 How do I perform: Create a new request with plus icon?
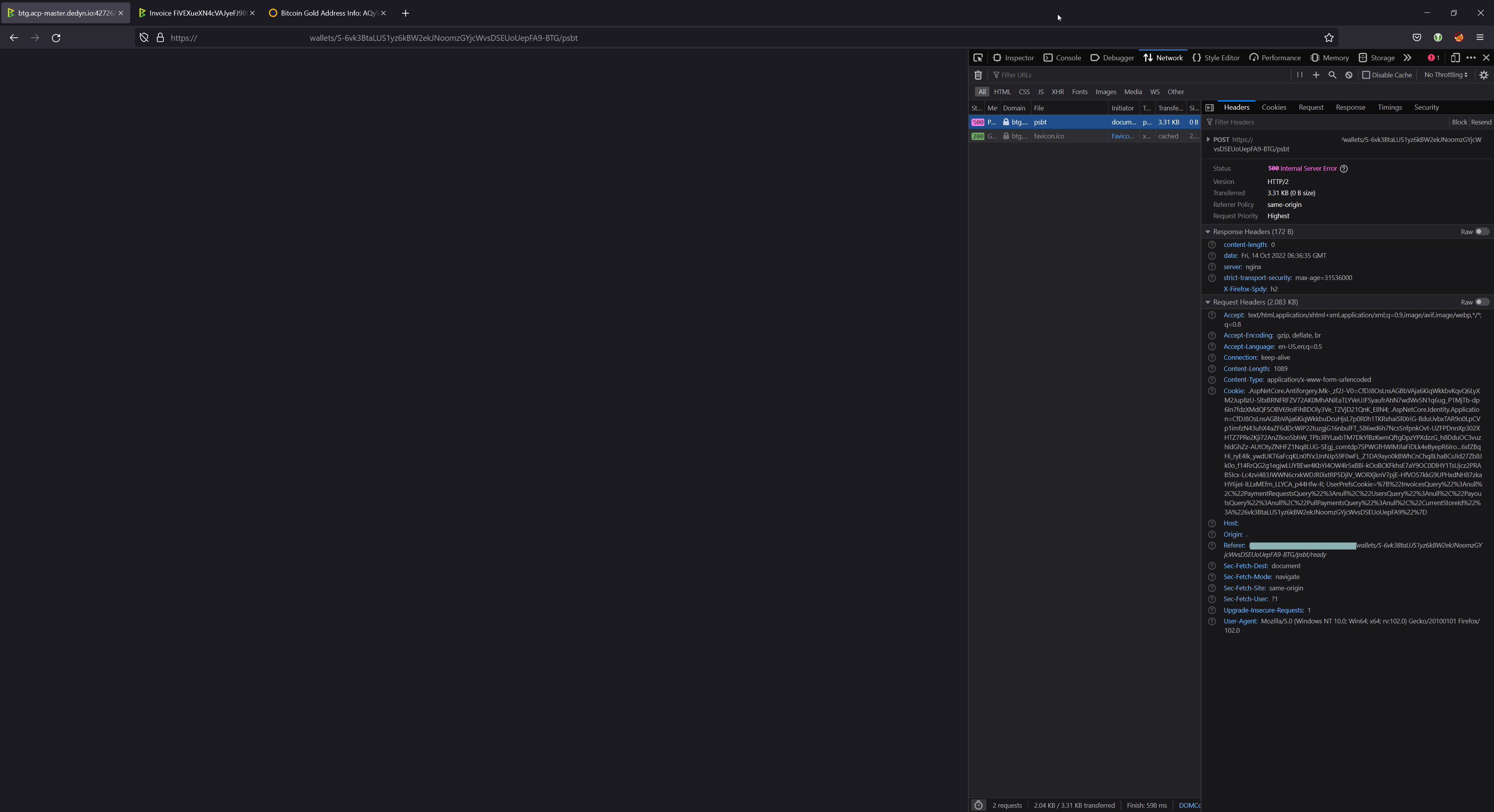click(1315, 75)
